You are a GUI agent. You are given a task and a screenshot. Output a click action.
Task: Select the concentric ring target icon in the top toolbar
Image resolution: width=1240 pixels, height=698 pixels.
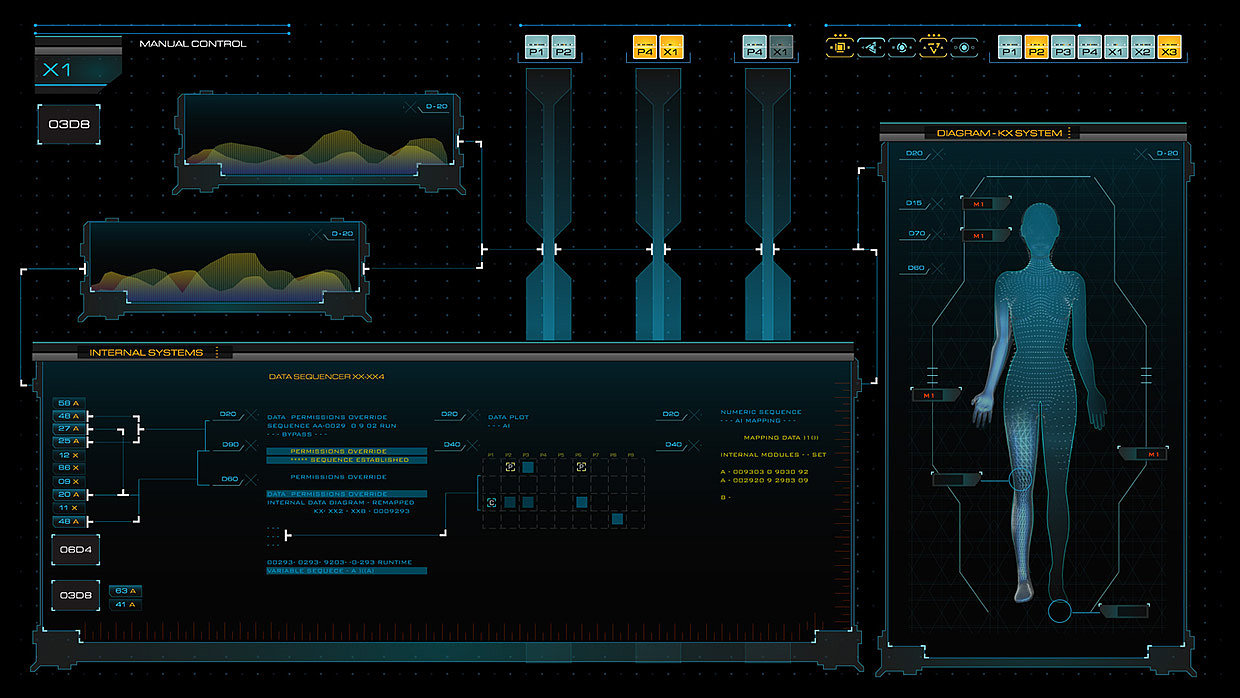pyautogui.click(x=901, y=47)
